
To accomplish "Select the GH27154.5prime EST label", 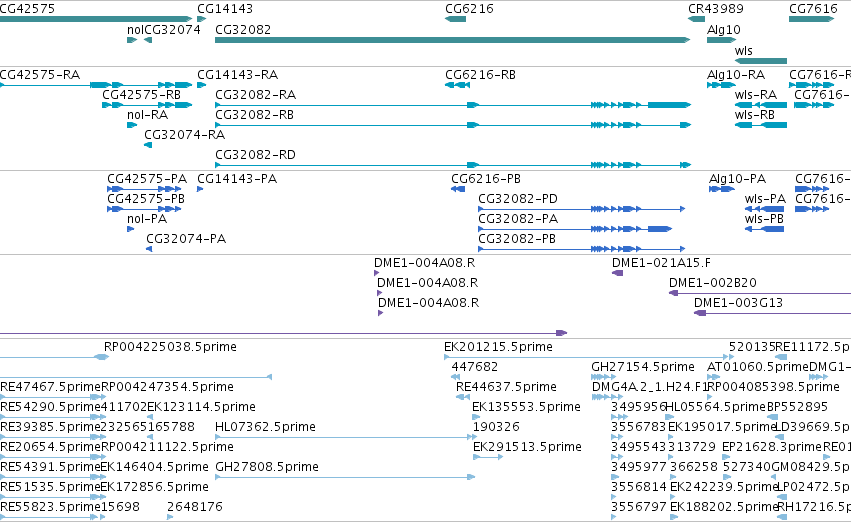I will (x=643, y=367).
